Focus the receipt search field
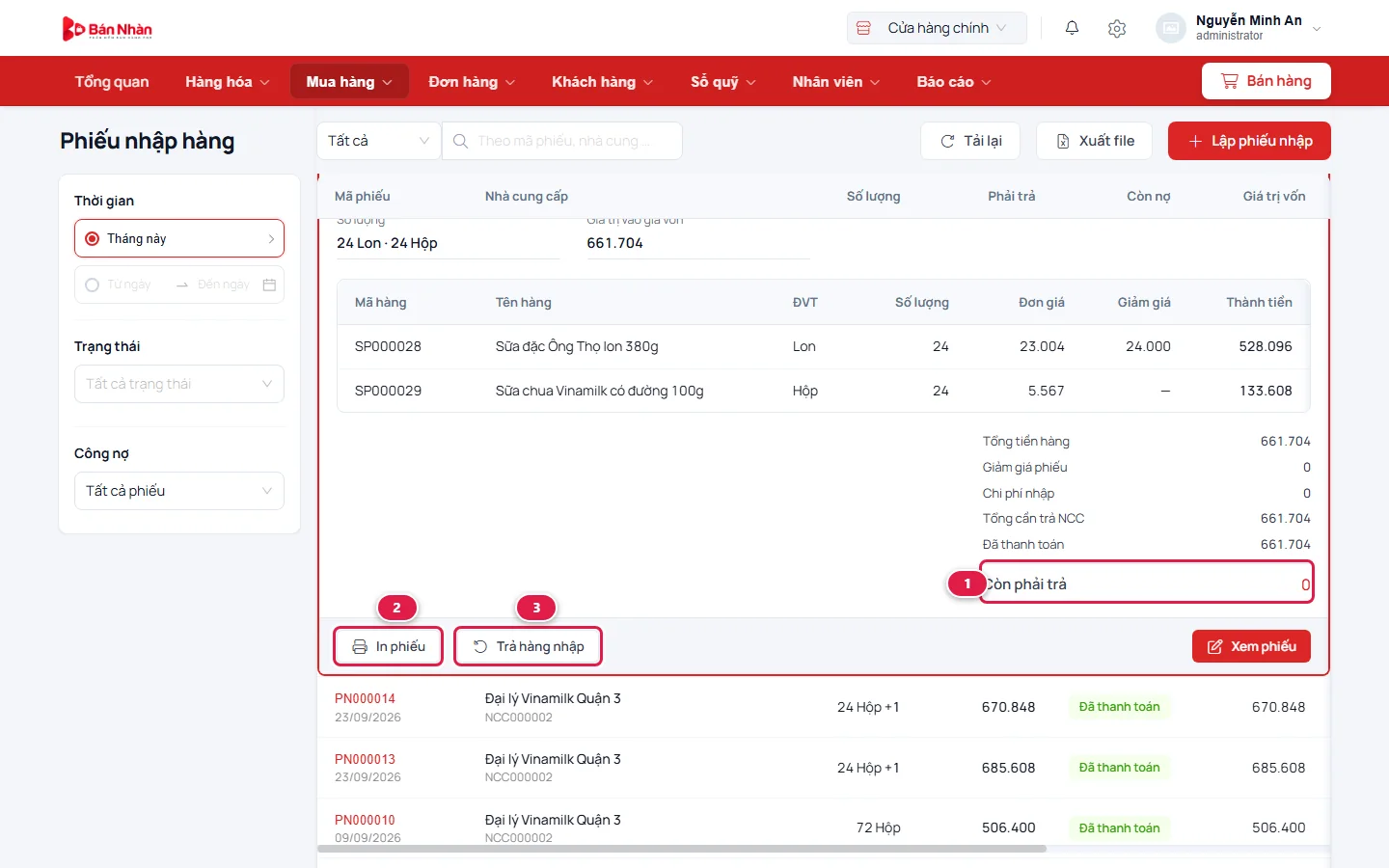The image size is (1389, 868). 562,141
